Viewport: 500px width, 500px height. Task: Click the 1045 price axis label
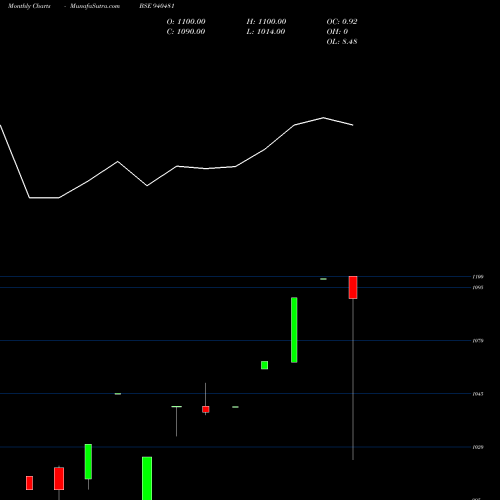coord(478,394)
